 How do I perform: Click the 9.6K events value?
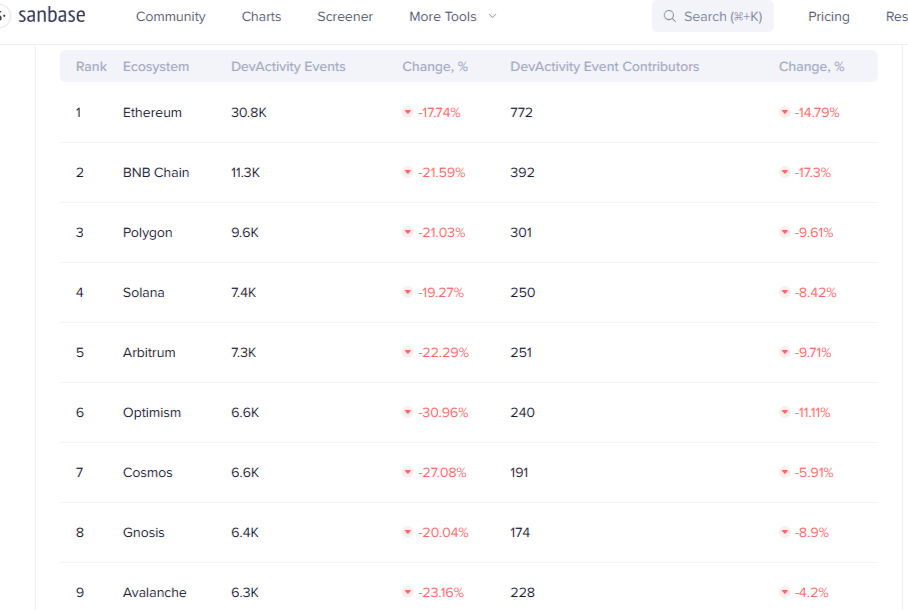pos(245,232)
